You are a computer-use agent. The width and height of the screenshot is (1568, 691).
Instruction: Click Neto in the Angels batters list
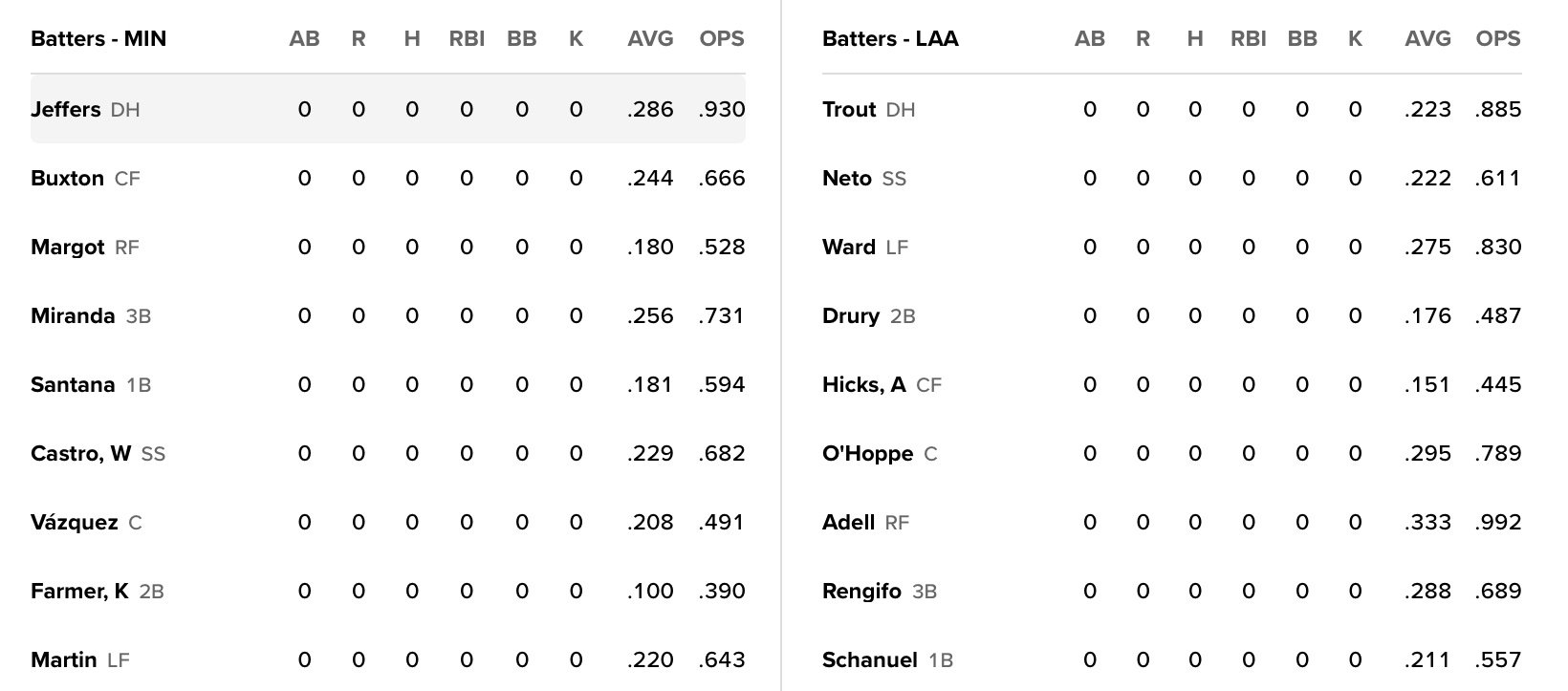847,179
